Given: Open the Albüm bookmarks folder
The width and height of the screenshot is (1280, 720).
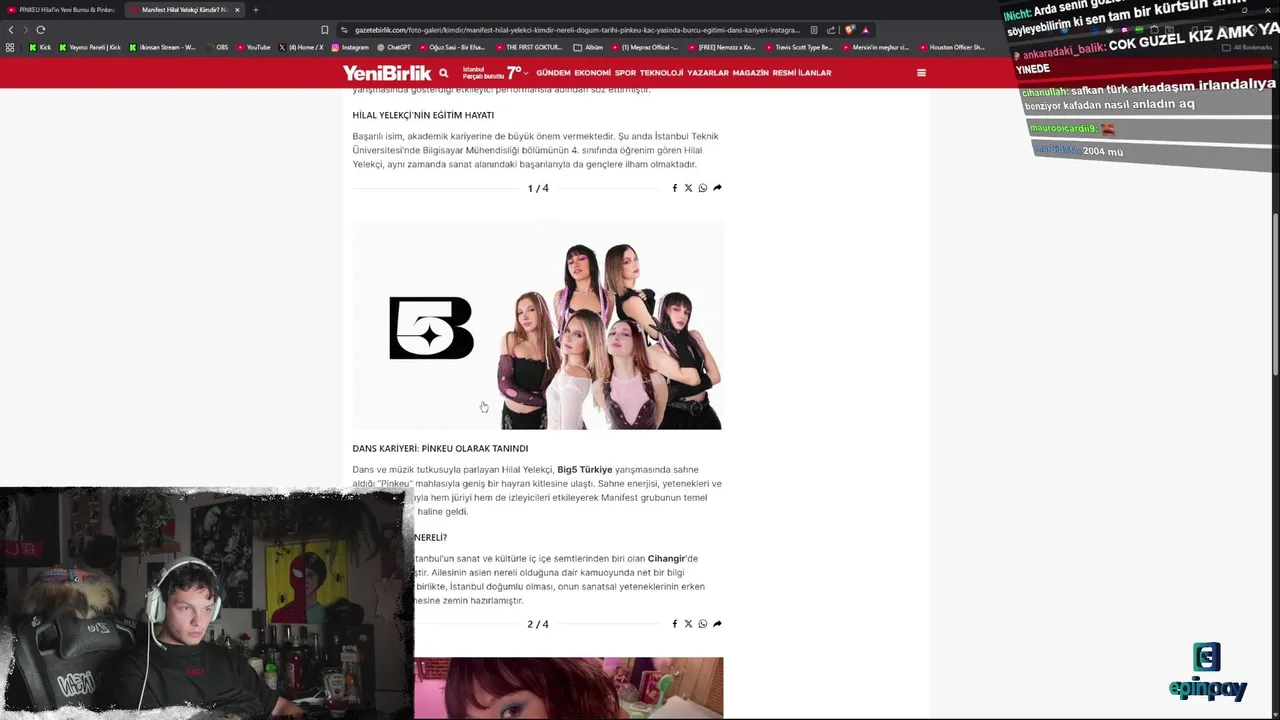Looking at the screenshot, I should 588,47.
